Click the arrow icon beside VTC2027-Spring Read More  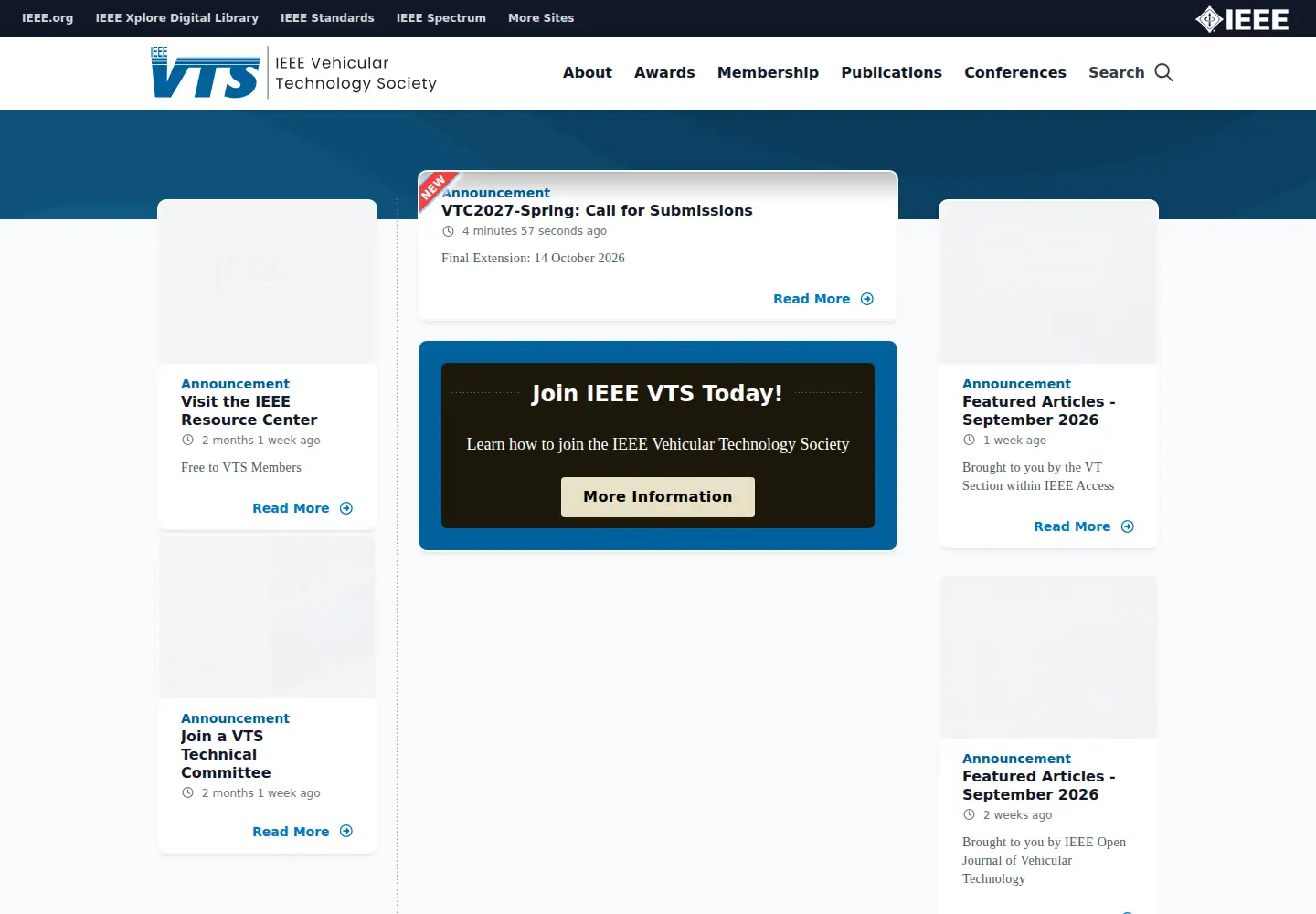[867, 299]
